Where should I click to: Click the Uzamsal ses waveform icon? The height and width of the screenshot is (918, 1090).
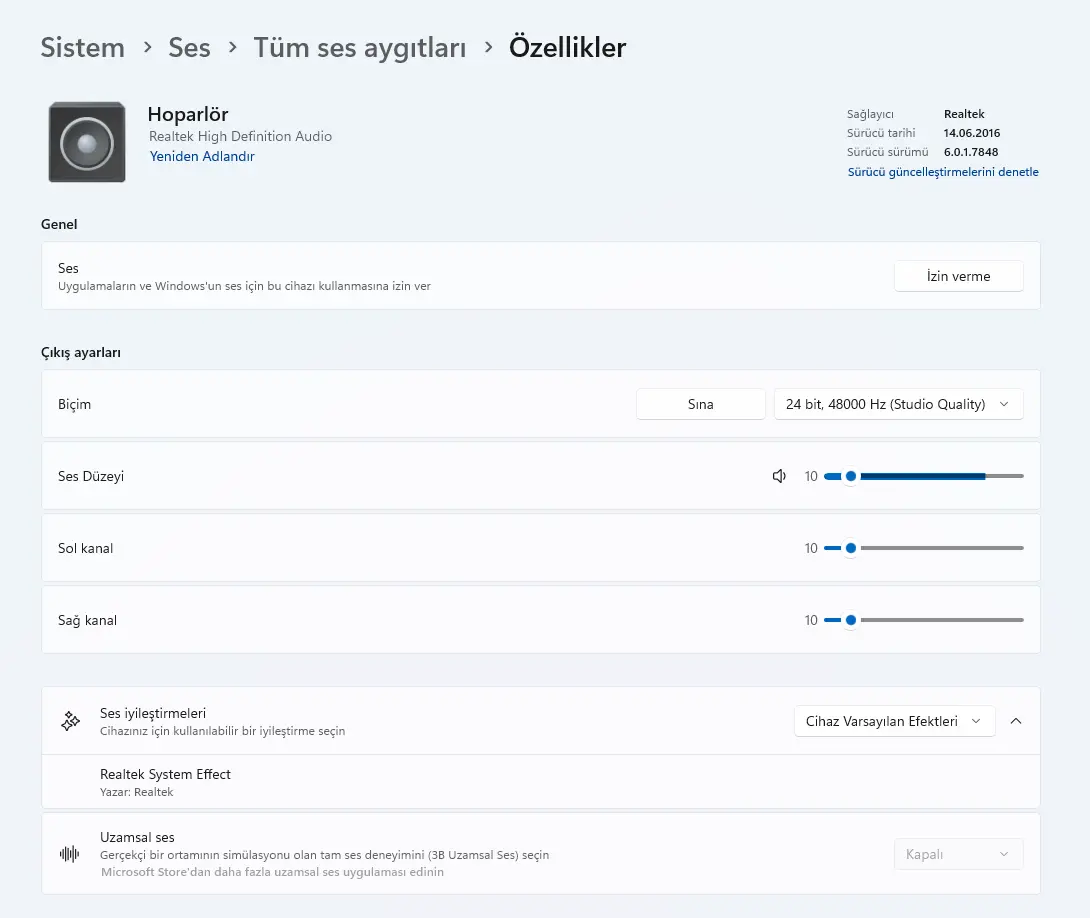(x=70, y=853)
